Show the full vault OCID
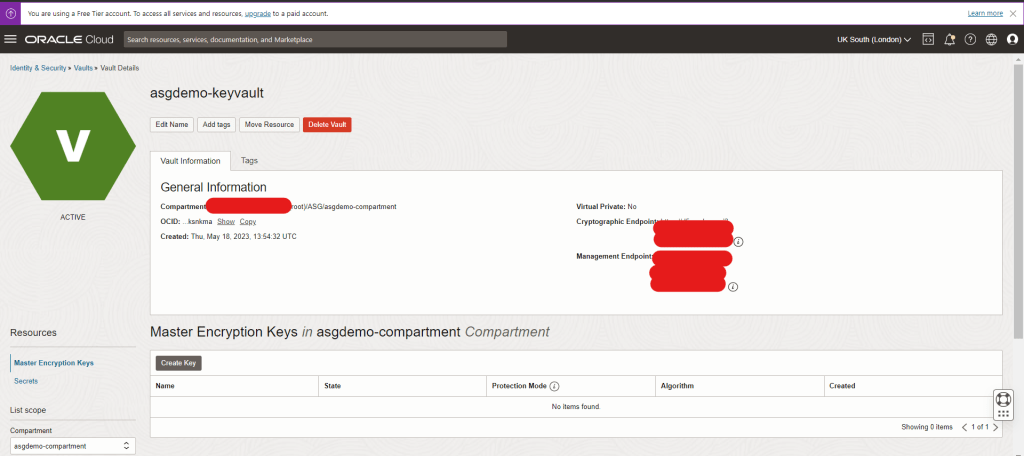Screen dimensions: 1024x456 pos(225,221)
